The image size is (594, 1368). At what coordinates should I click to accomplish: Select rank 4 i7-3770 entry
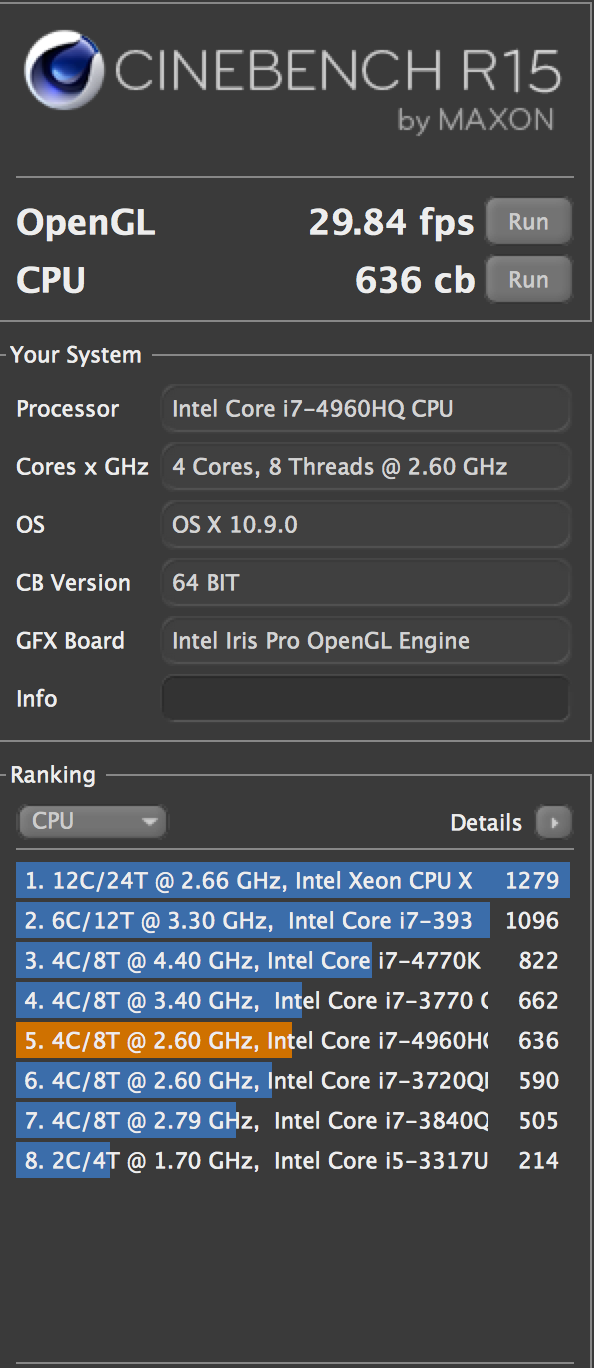point(293,1001)
